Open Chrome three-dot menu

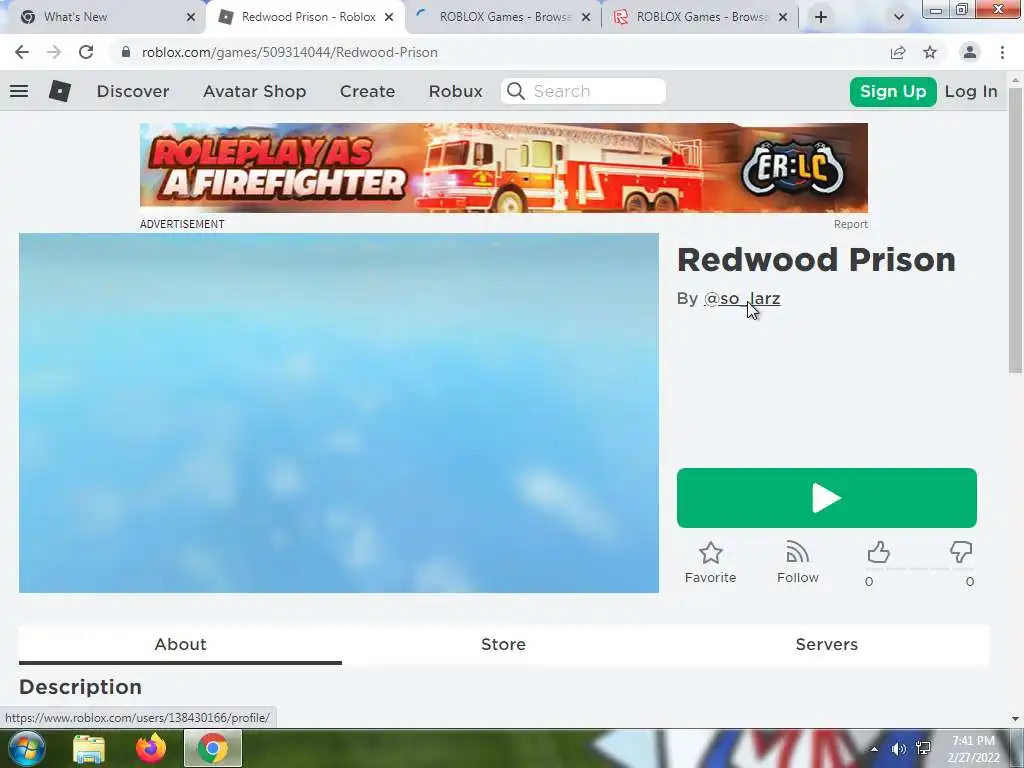(1002, 52)
